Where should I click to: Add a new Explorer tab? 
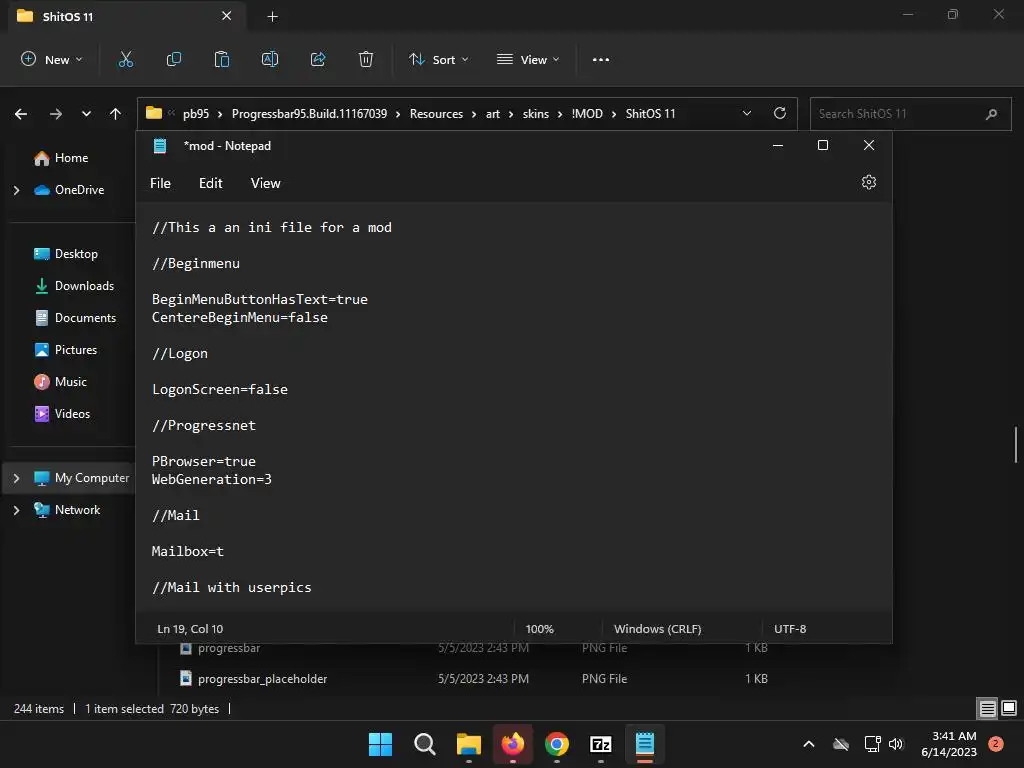[273, 16]
